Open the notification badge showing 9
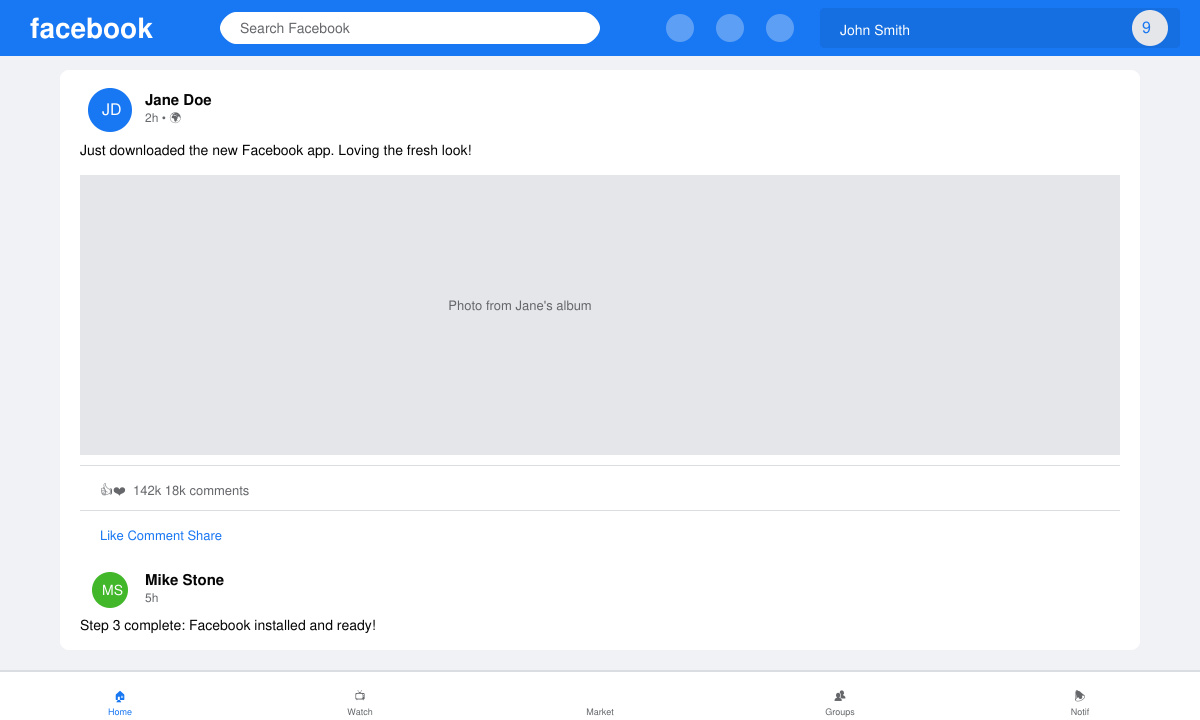The width and height of the screenshot is (1200, 720). click(1149, 28)
